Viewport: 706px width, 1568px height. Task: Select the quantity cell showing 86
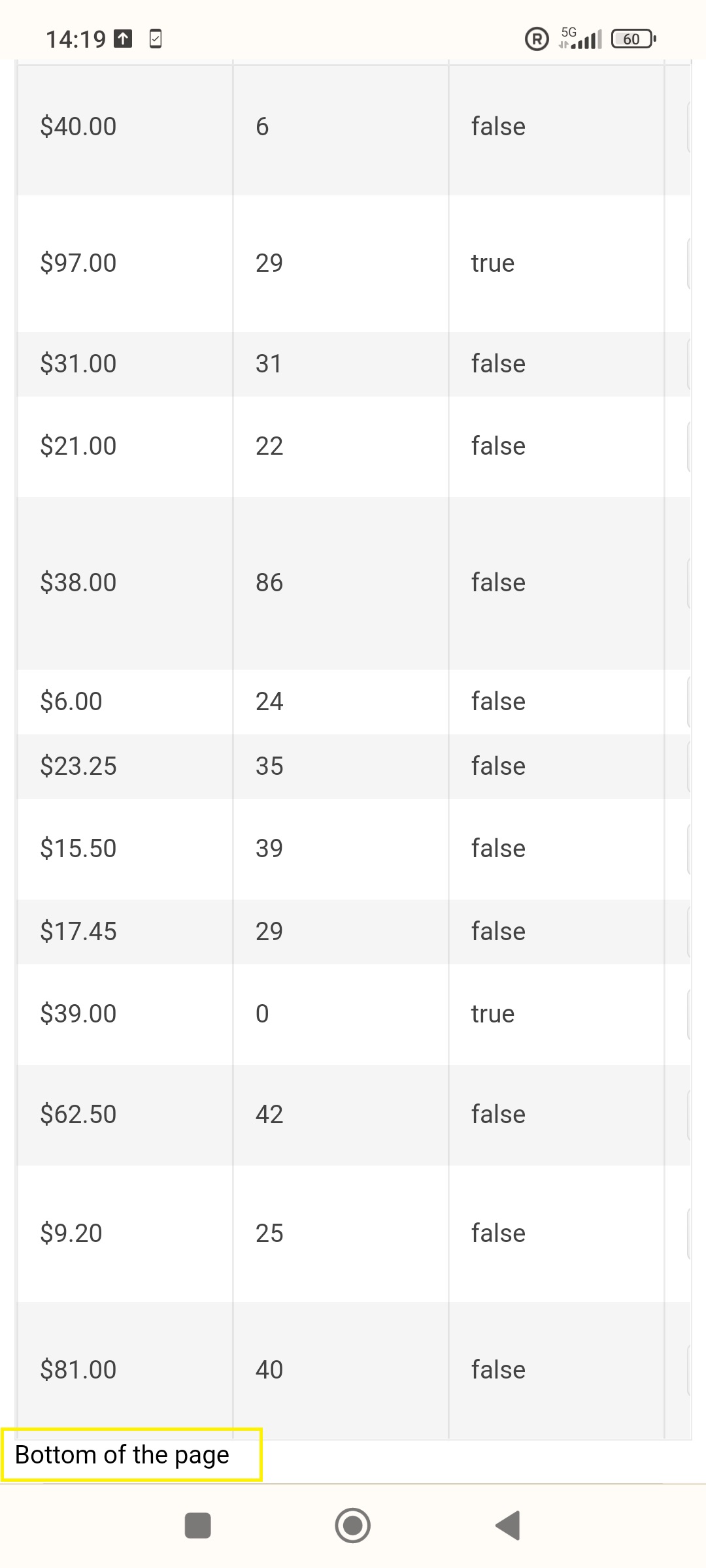(x=269, y=582)
